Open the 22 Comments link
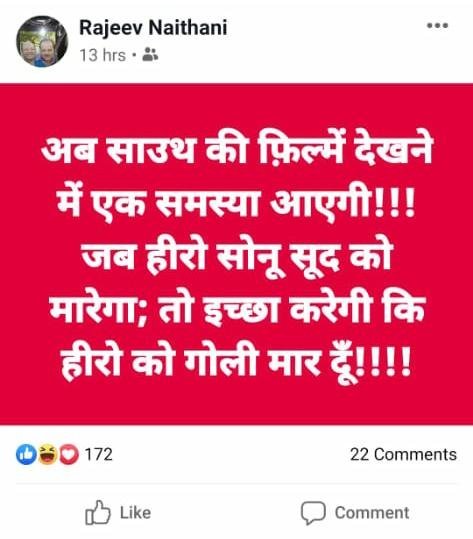This screenshot has width=473, height=539. (404, 454)
